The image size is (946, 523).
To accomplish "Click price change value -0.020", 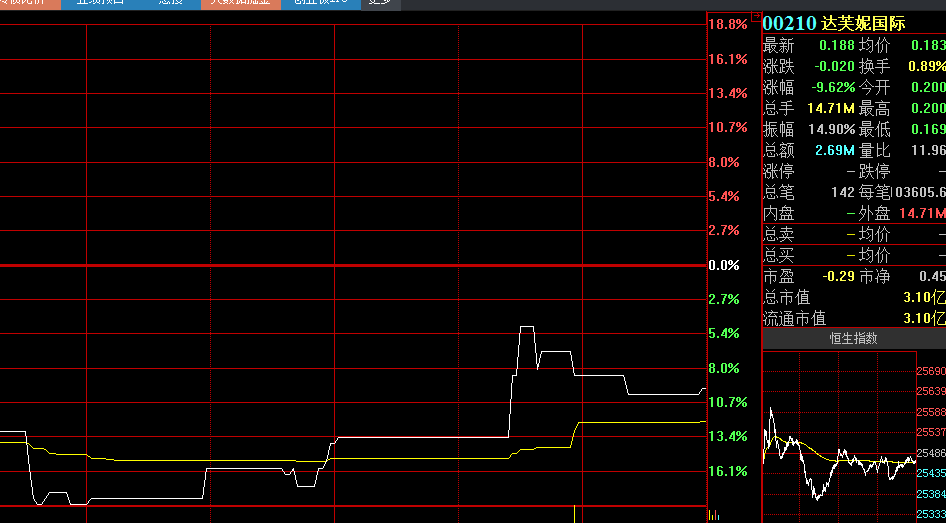I will pyautogui.click(x=834, y=66).
